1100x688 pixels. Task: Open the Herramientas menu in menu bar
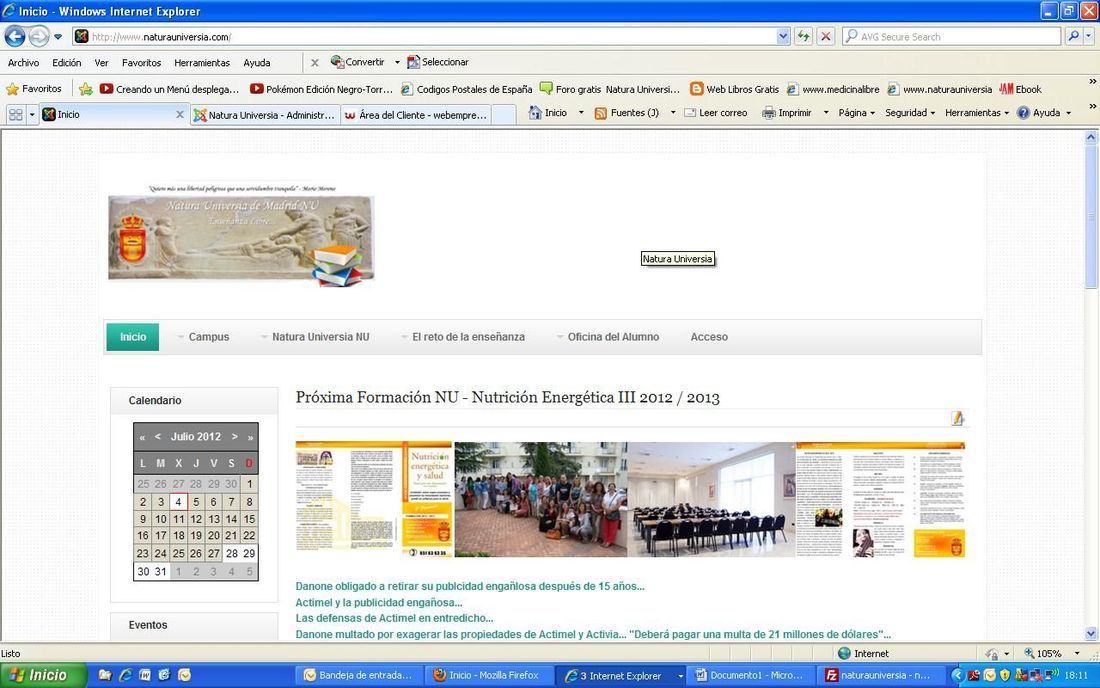pyautogui.click(x=202, y=62)
